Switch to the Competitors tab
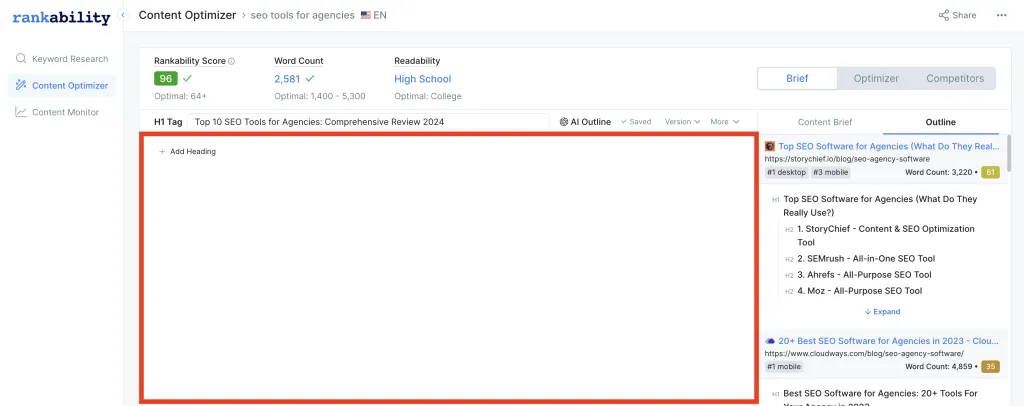The width and height of the screenshot is (1024, 406). point(955,78)
